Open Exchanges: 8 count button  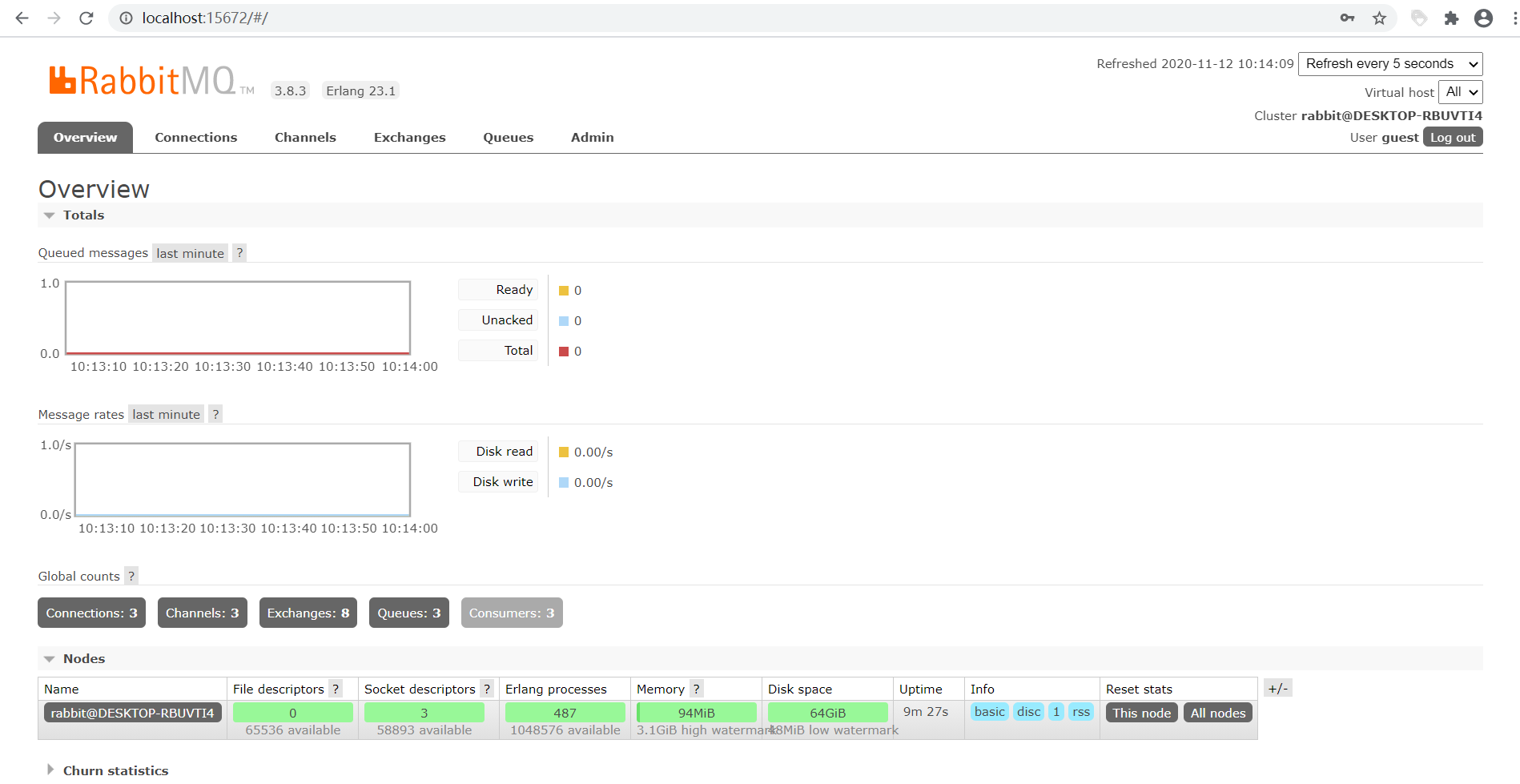click(x=308, y=613)
